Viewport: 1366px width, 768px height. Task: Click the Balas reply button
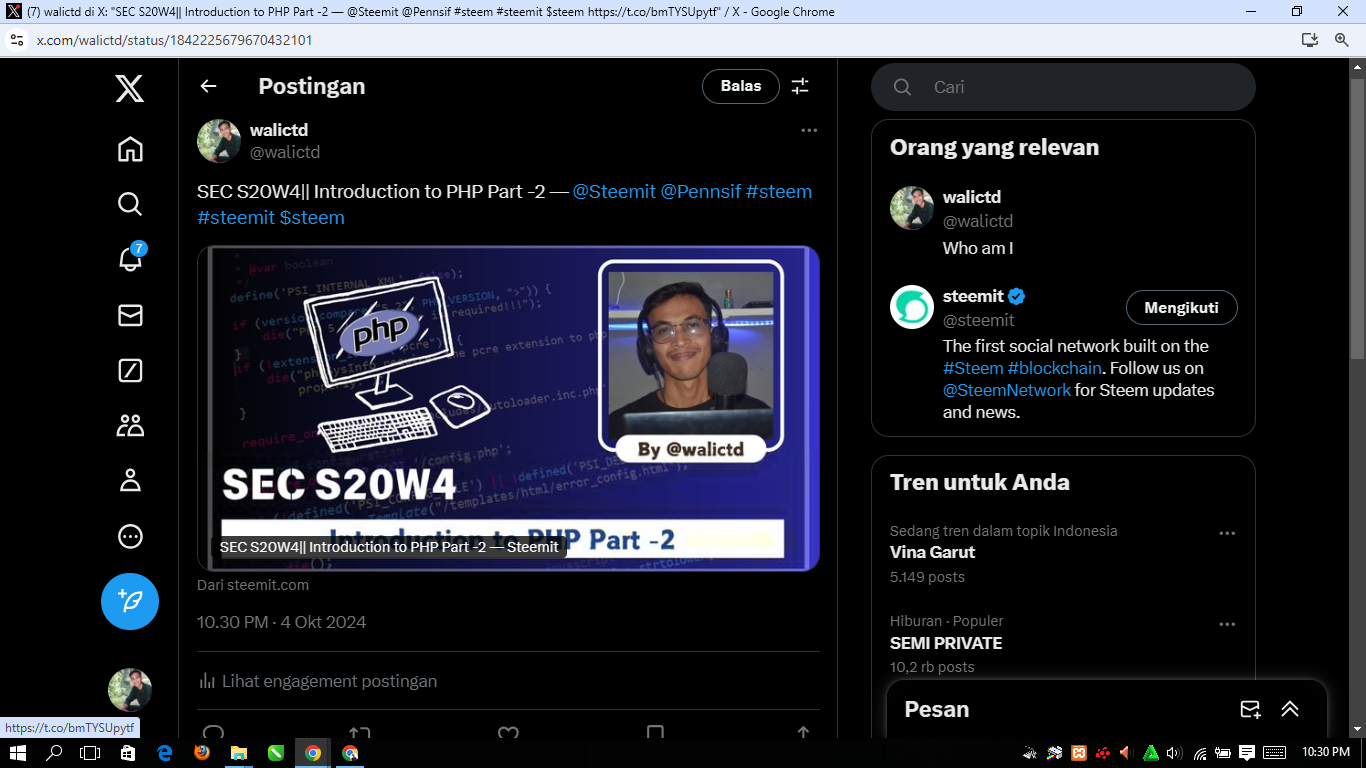(x=740, y=86)
